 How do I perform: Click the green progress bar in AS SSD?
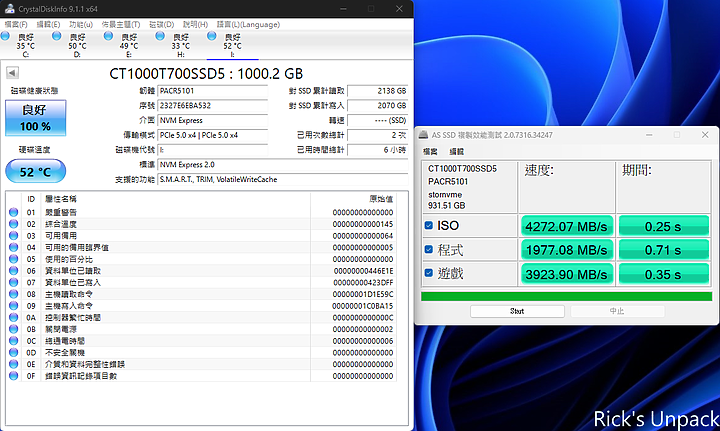point(567,297)
